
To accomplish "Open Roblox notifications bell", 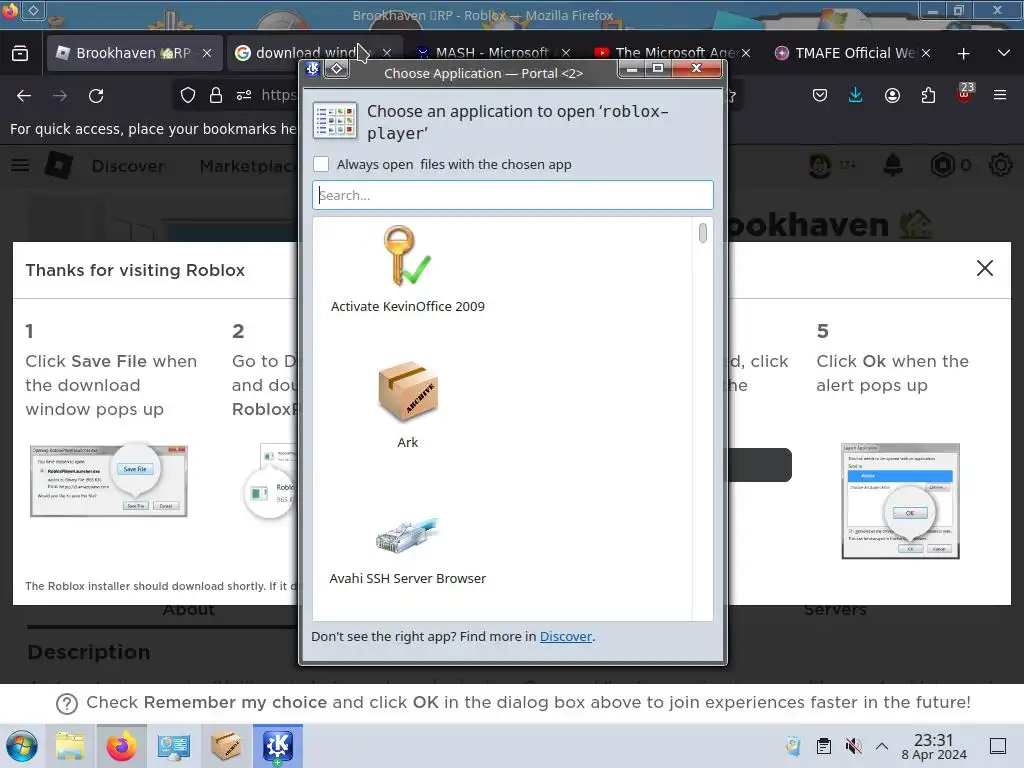I will 893,165.
